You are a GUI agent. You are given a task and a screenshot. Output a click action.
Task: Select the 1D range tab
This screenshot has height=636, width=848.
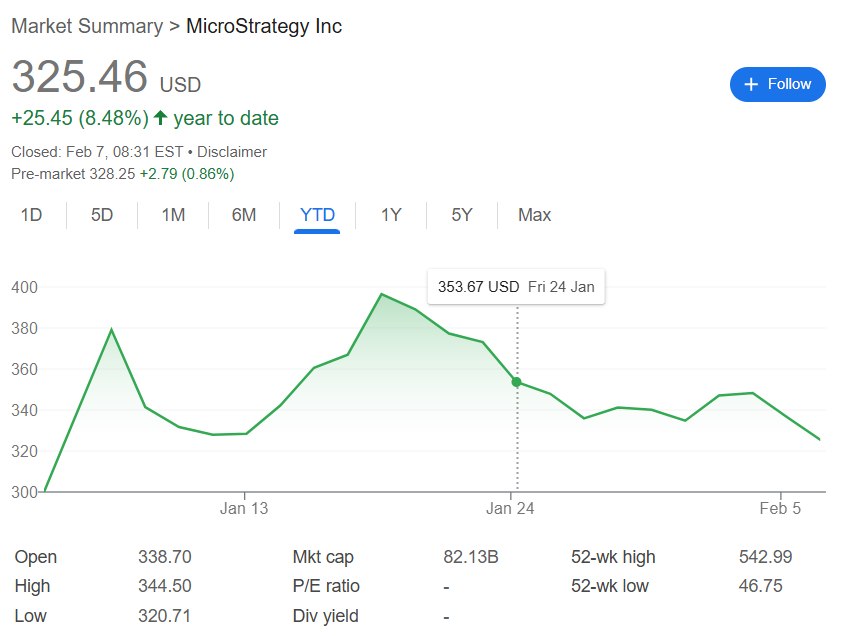click(x=31, y=215)
